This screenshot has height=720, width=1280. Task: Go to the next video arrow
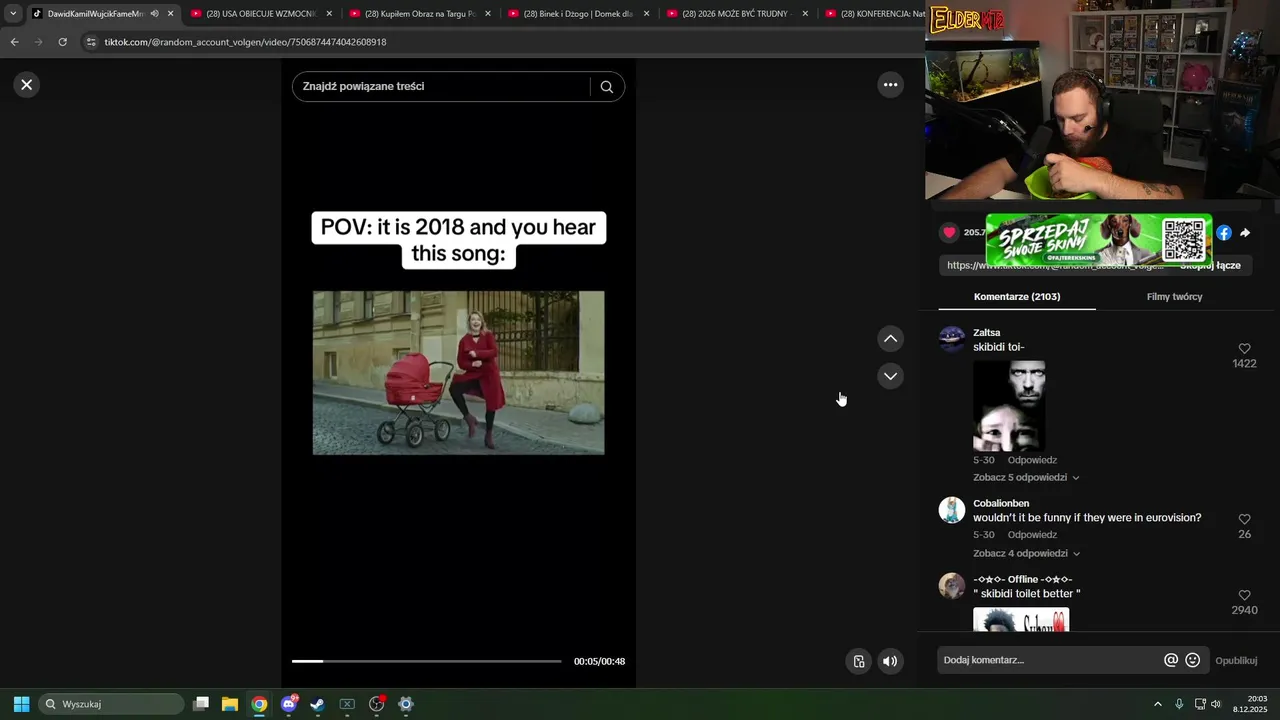890,376
